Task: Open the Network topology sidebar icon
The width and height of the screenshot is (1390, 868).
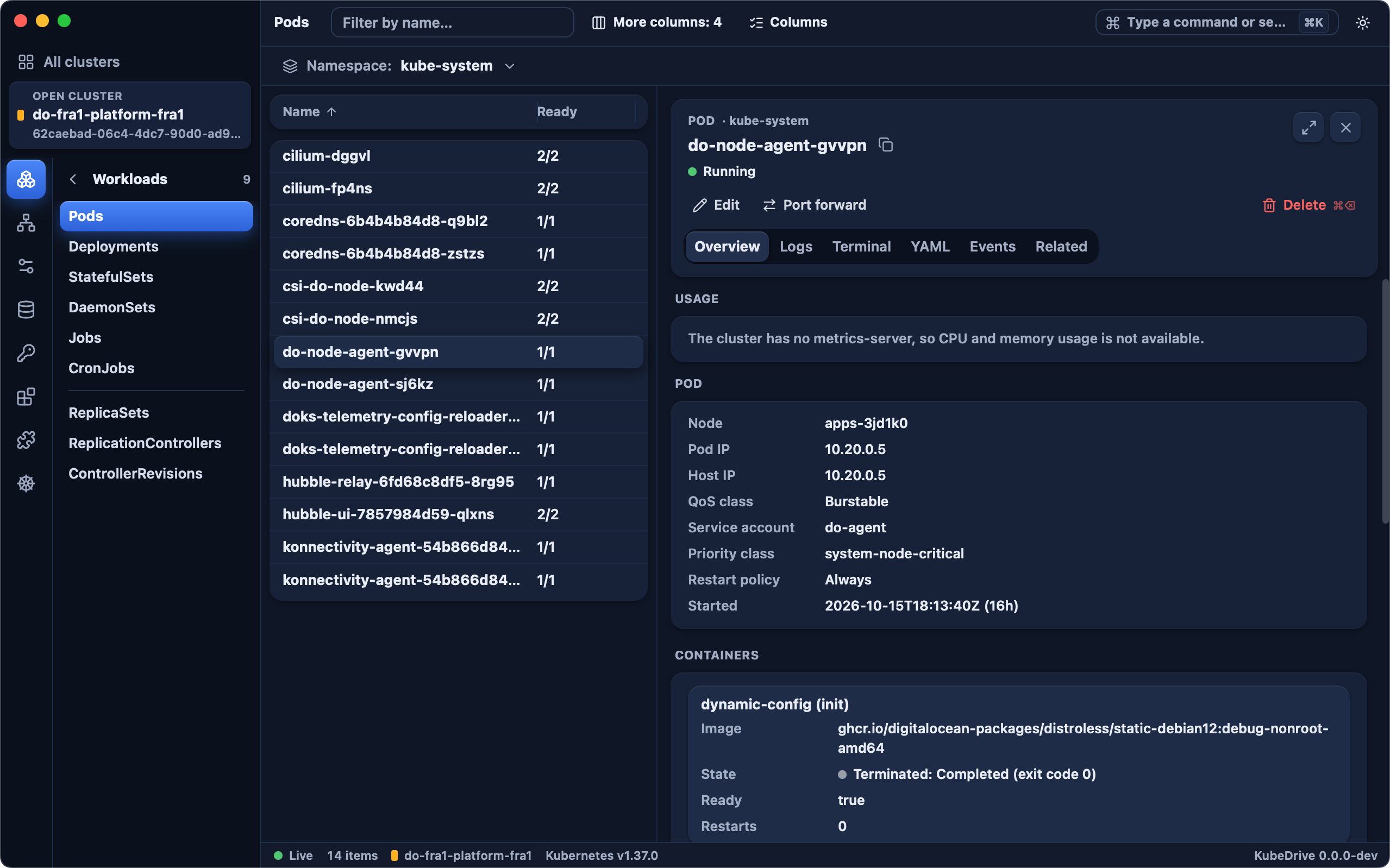Action: point(26,223)
